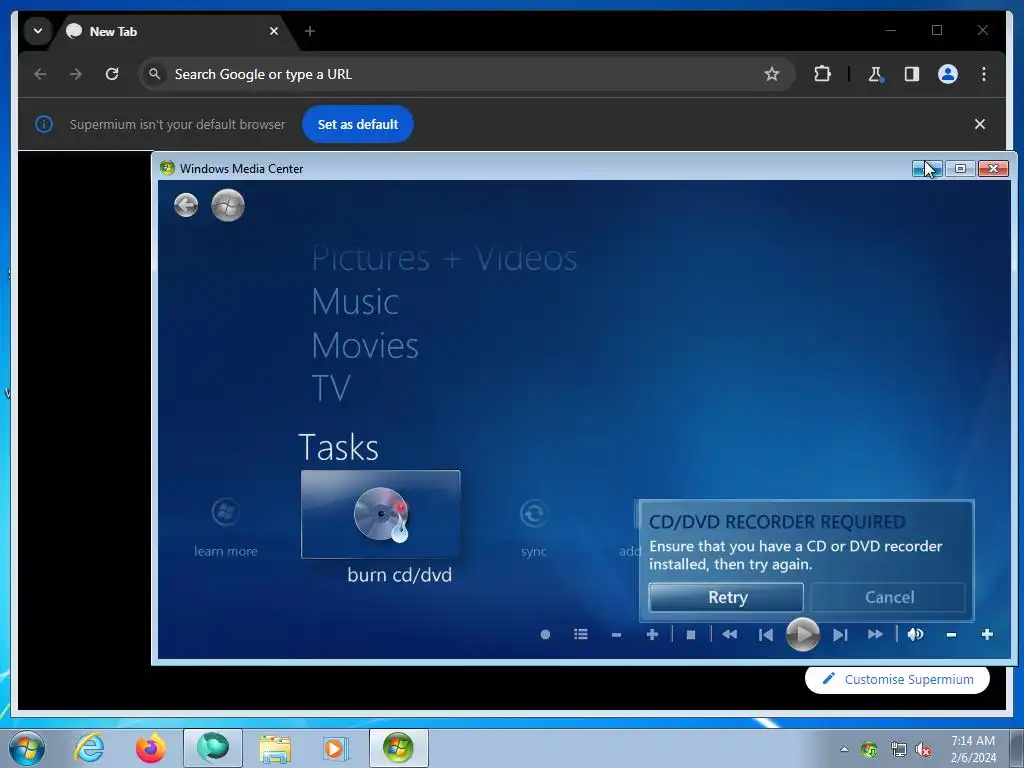Launch Internet Explorer from taskbar

coord(89,748)
